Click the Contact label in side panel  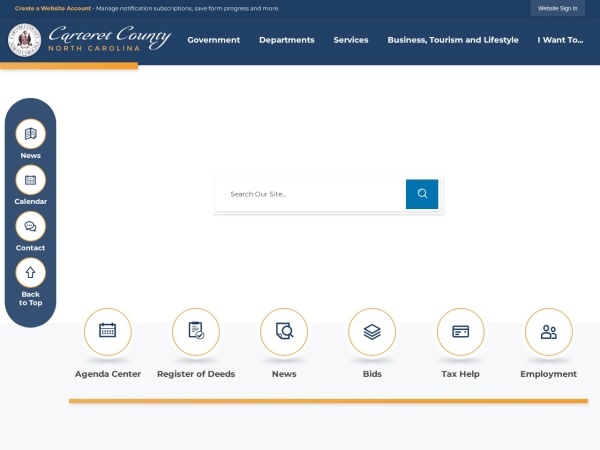(31, 248)
